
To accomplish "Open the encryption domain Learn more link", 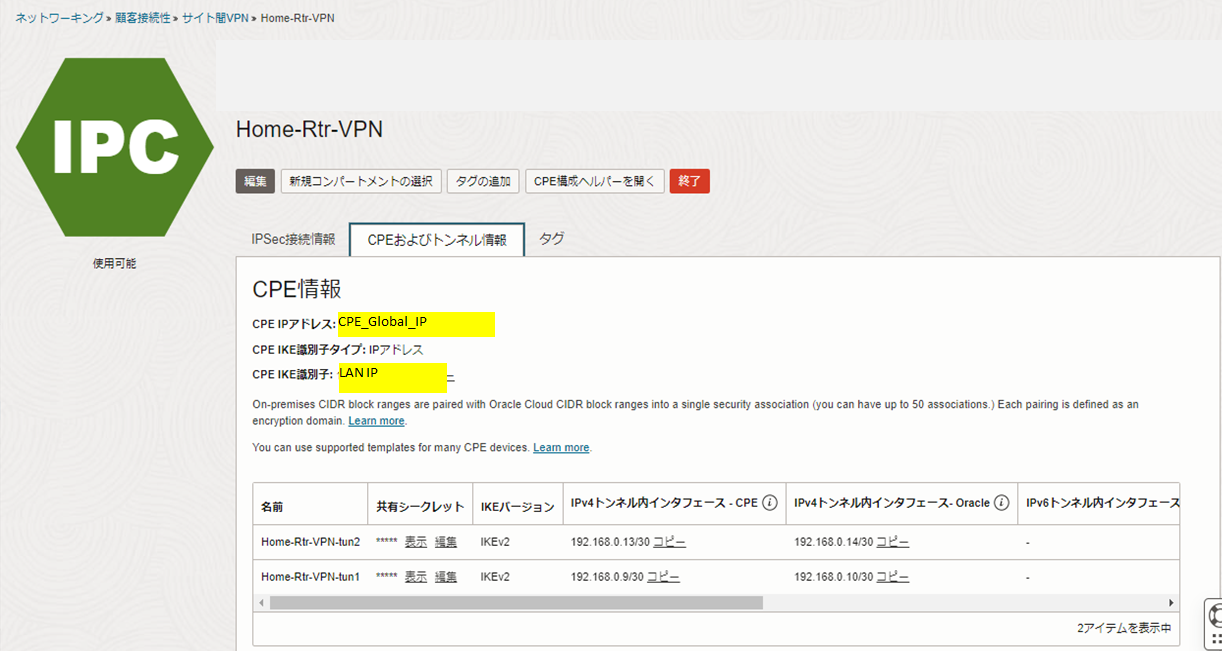I will click(376, 420).
